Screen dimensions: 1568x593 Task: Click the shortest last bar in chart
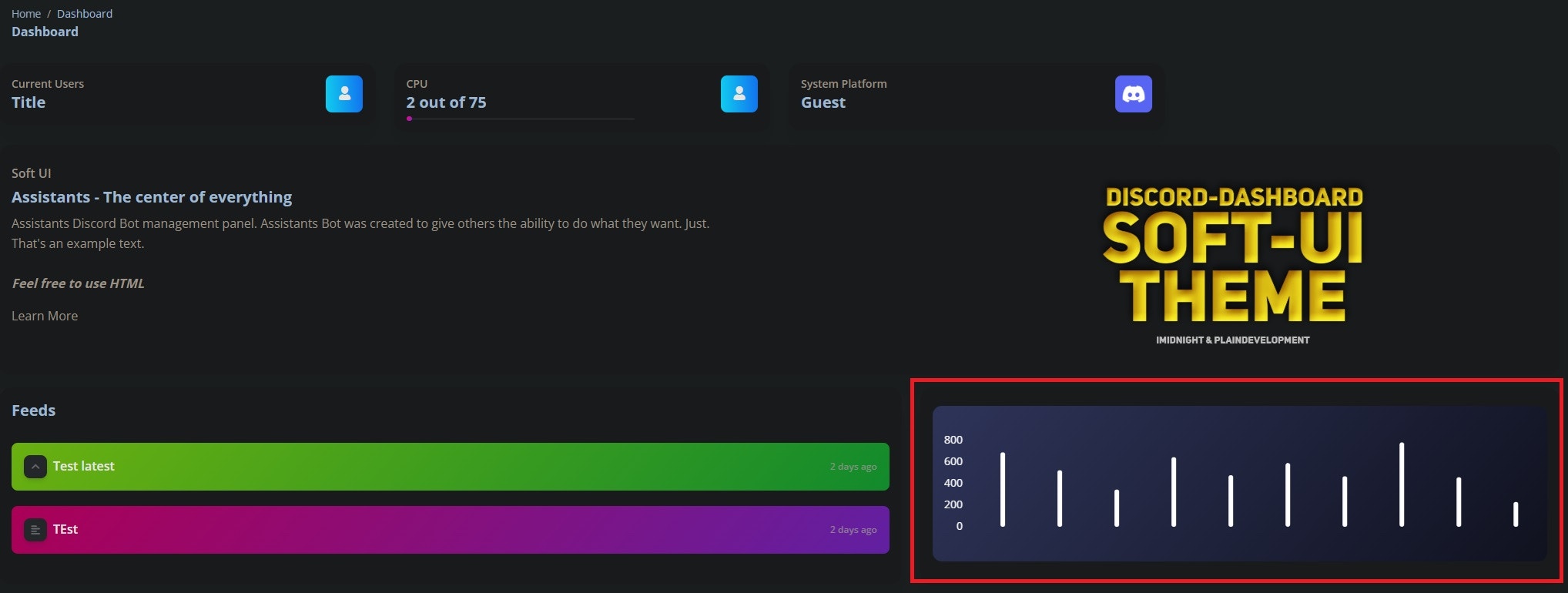[1516, 514]
